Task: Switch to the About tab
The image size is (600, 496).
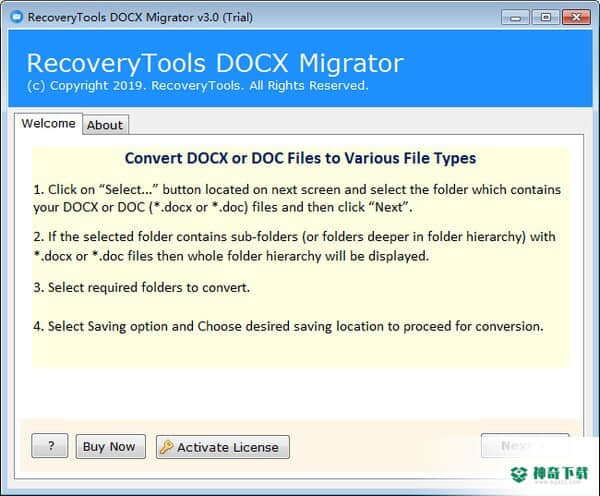Action: (x=105, y=125)
